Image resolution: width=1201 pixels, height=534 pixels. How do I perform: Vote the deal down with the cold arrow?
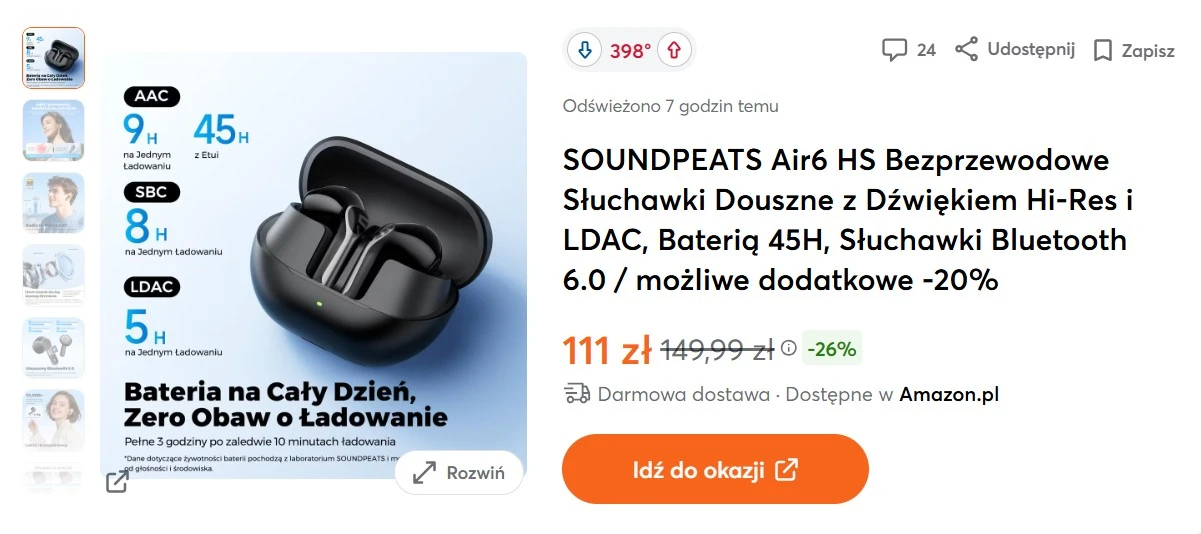click(x=585, y=50)
